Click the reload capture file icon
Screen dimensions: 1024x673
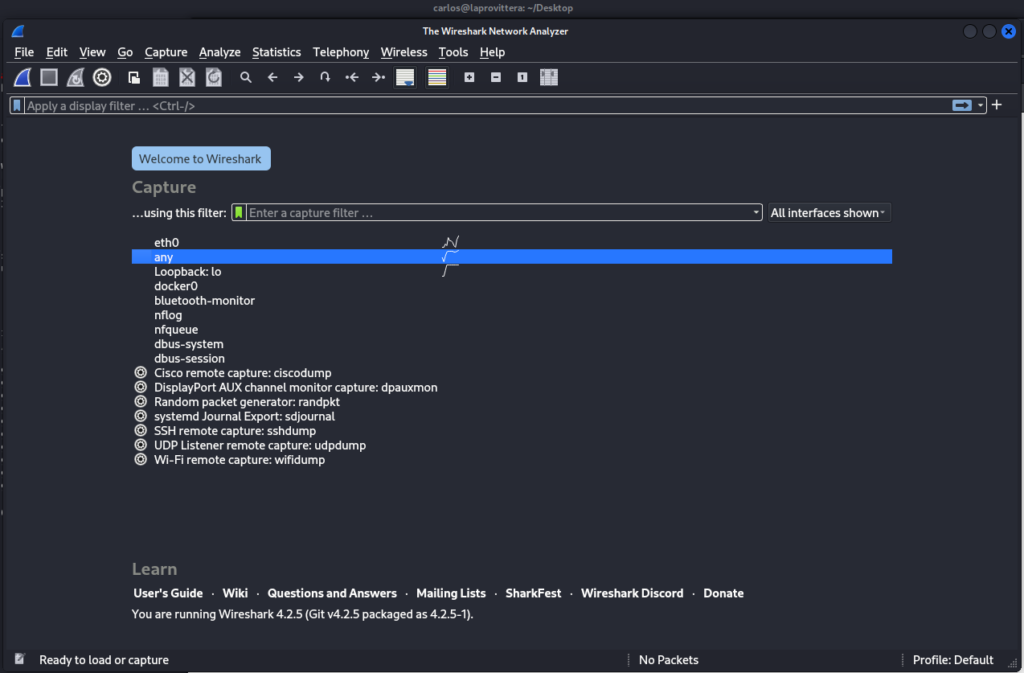pos(213,77)
